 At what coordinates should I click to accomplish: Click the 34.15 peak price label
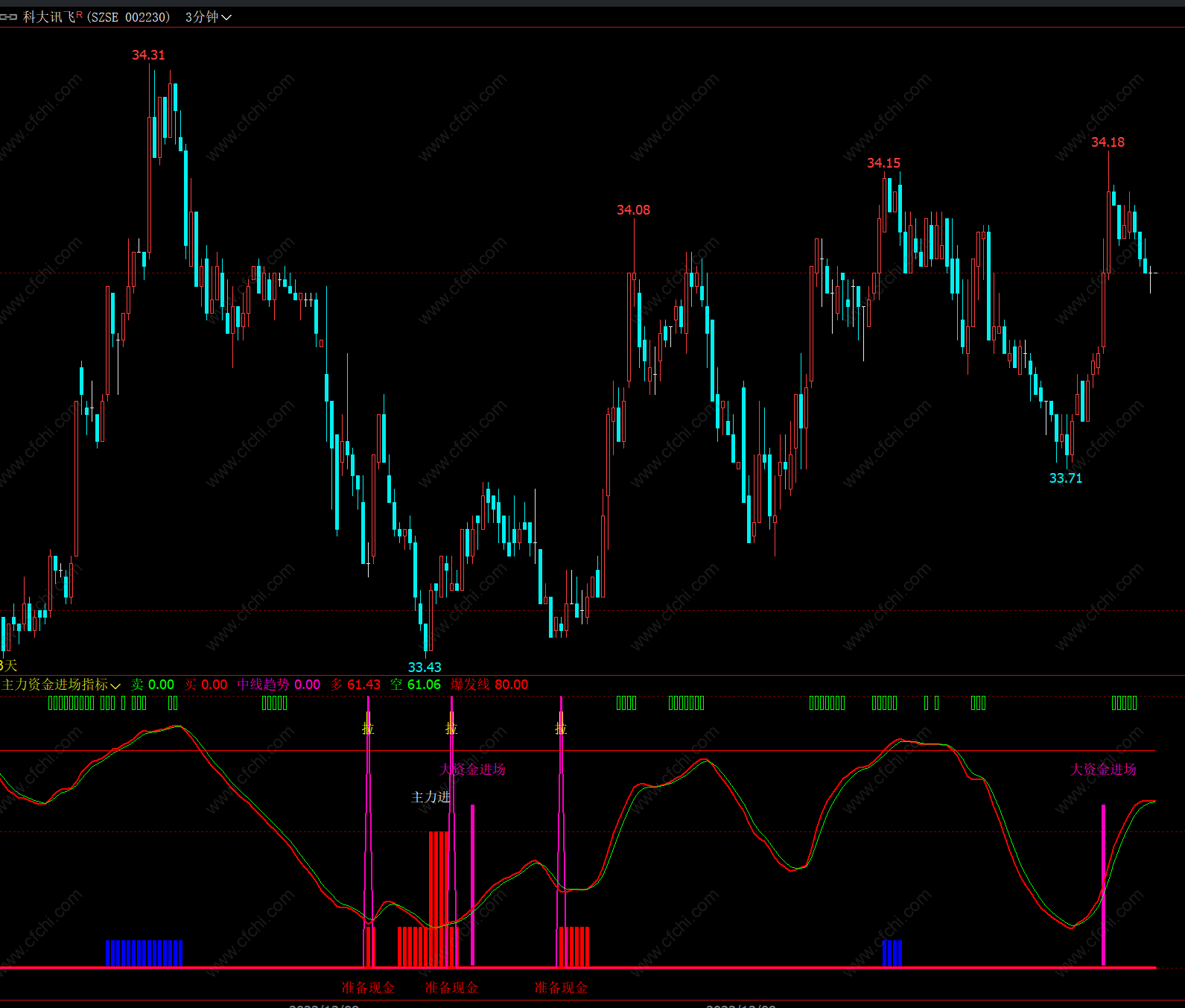[883, 163]
